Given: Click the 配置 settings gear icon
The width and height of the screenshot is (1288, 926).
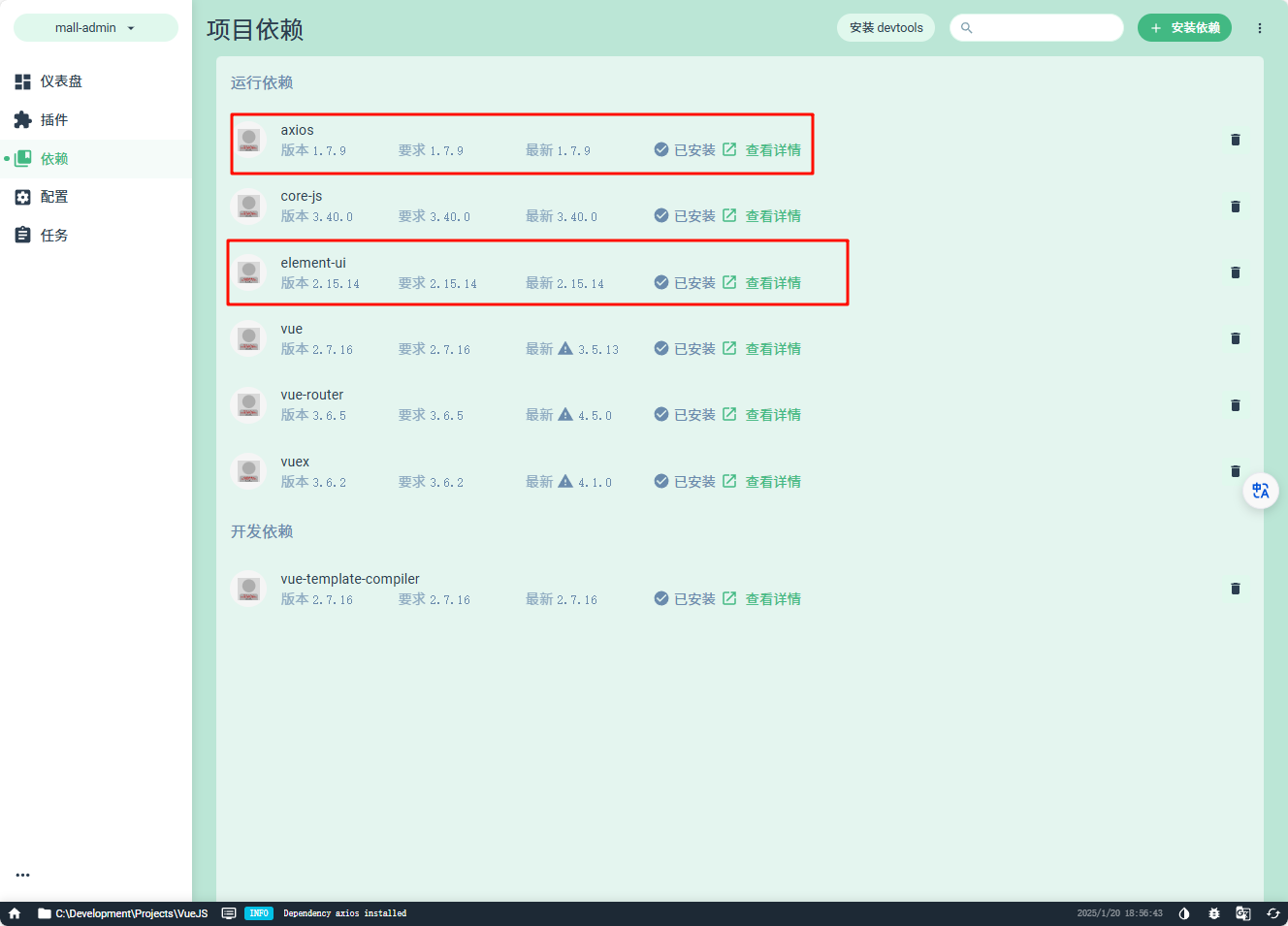Looking at the screenshot, I should (x=23, y=197).
